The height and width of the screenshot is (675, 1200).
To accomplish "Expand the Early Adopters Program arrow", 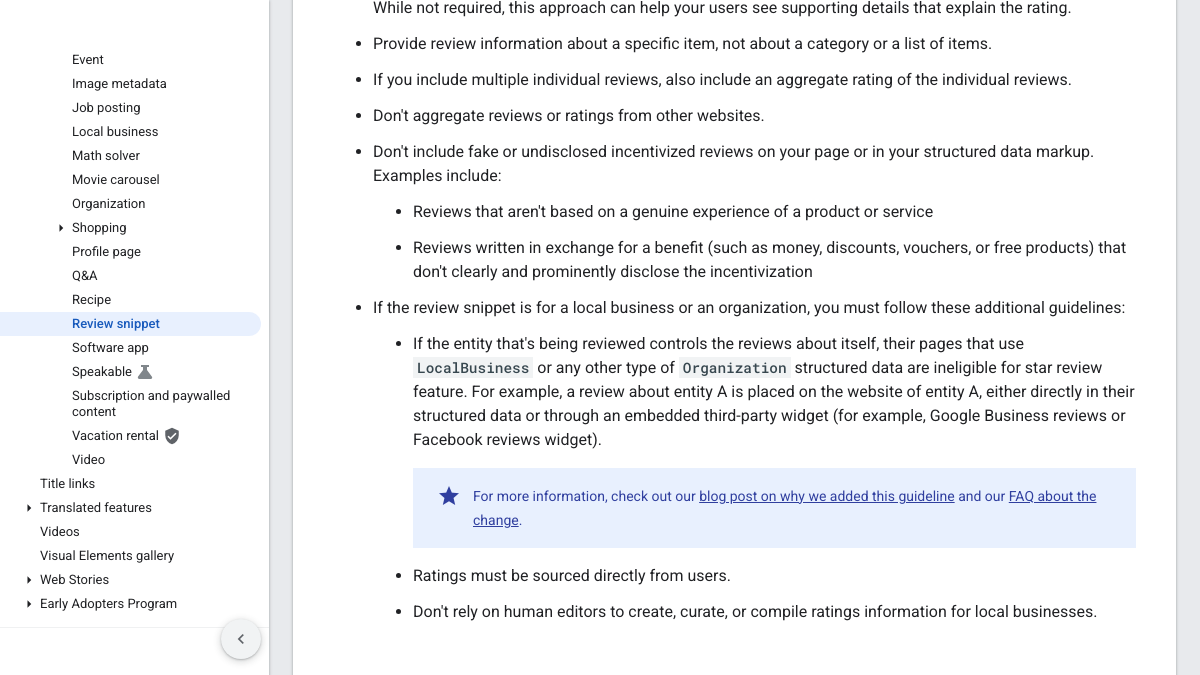I will [x=29, y=604].
